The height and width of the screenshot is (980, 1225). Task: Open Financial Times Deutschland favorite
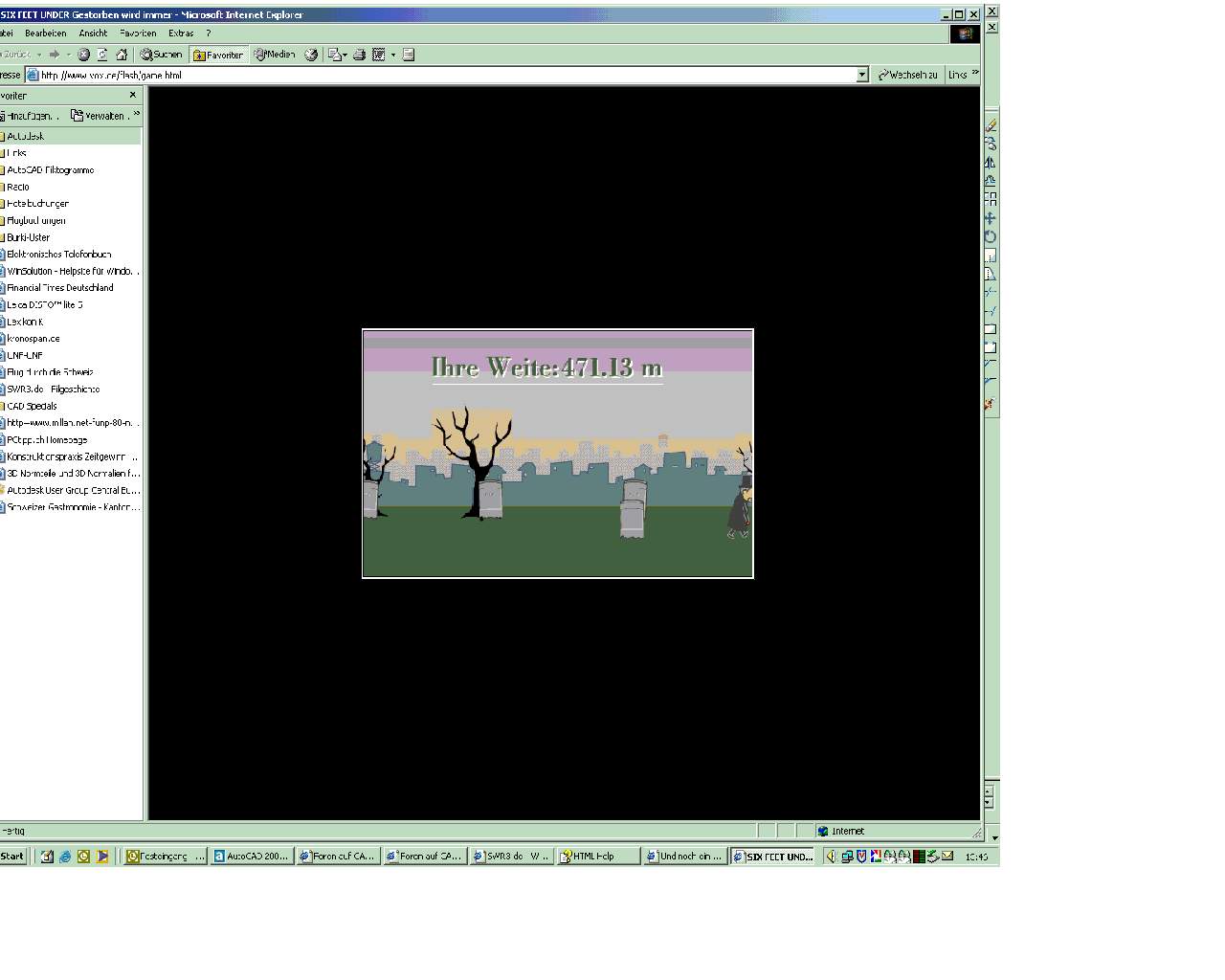pyautogui.click(x=59, y=287)
